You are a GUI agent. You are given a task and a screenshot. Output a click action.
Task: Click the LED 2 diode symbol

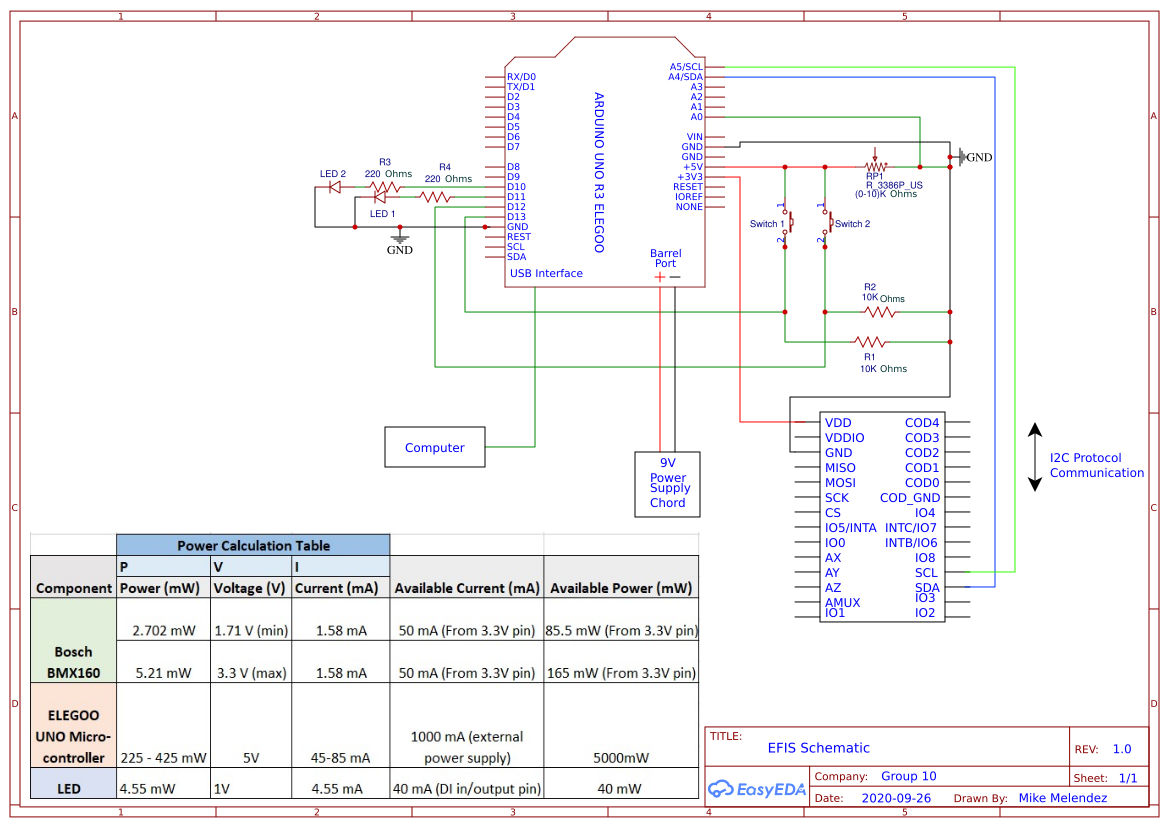[x=333, y=186]
